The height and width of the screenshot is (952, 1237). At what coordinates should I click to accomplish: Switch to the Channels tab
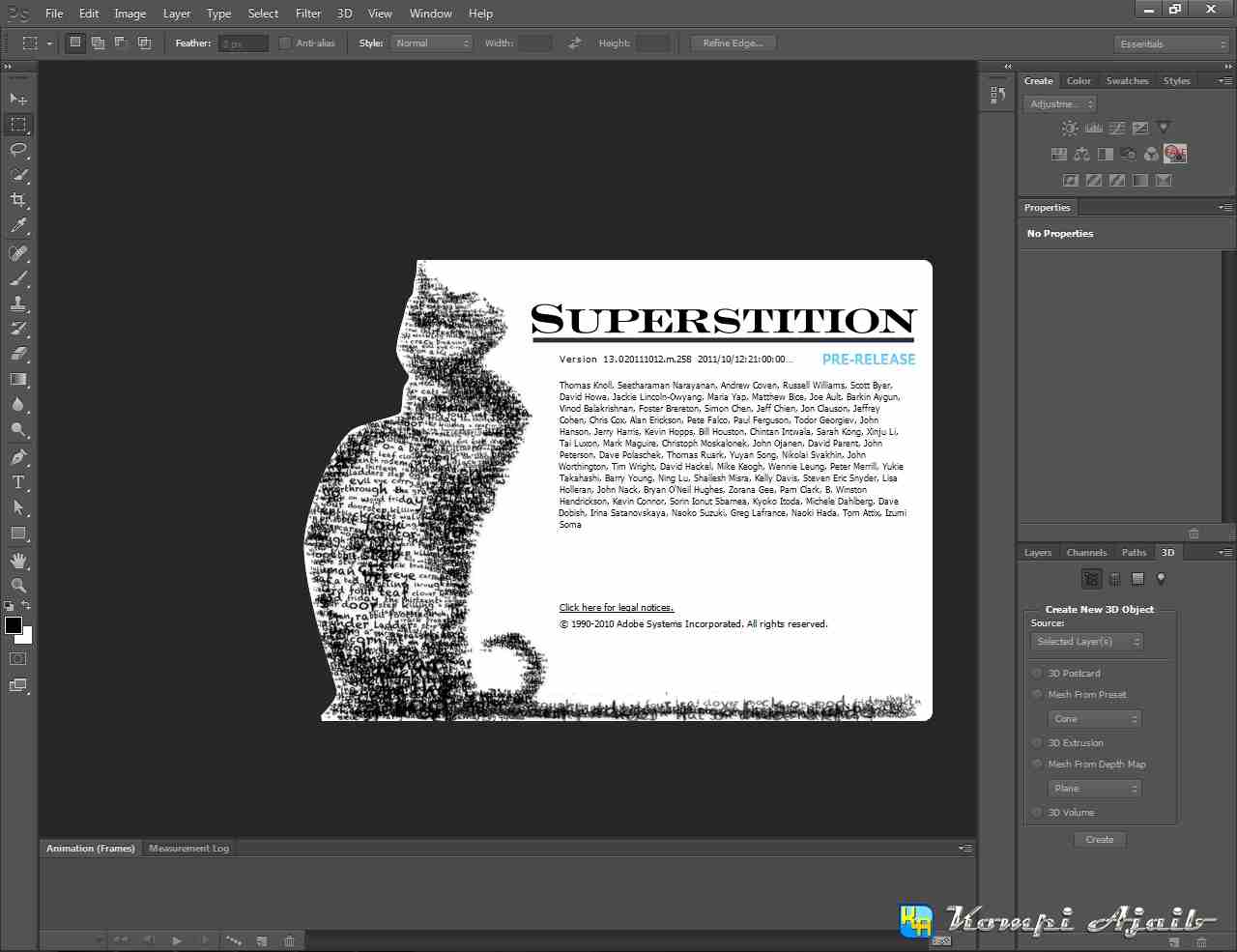1086,553
